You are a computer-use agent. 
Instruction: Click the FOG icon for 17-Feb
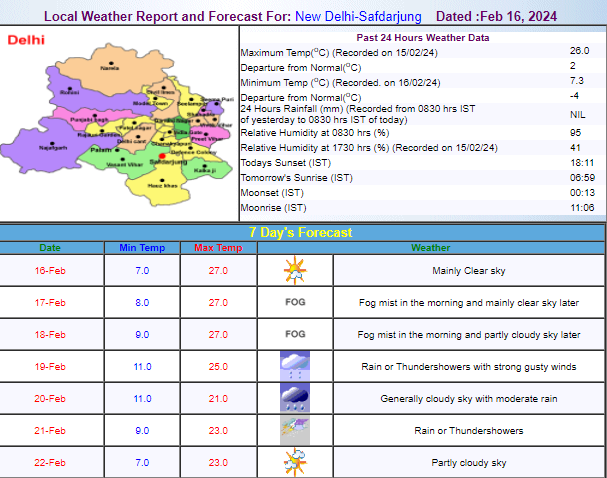click(x=295, y=302)
